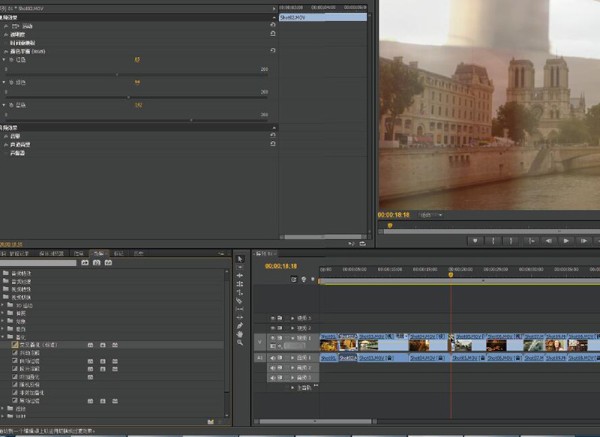Click the Snap icon in timeline header
This screenshot has width=600, height=437.
(x=294, y=279)
